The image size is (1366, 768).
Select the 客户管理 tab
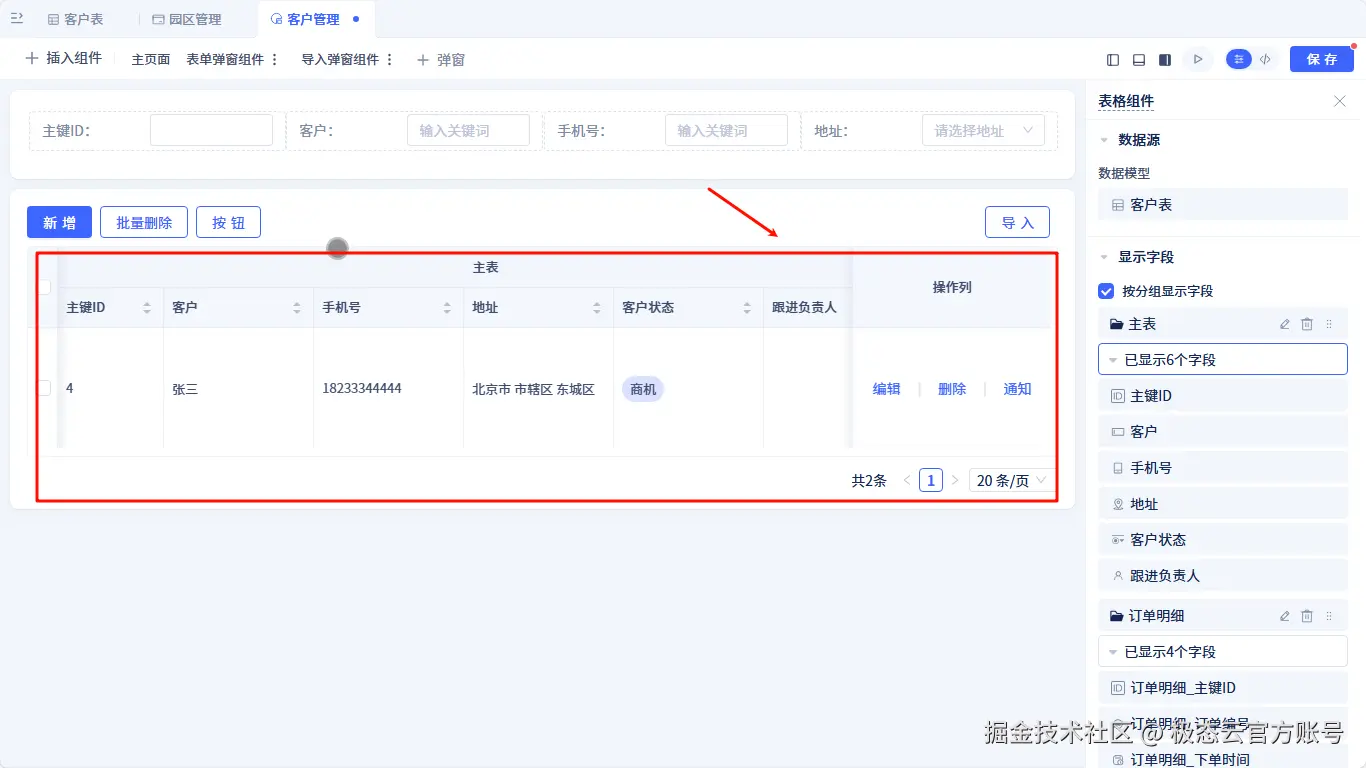point(315,19)
